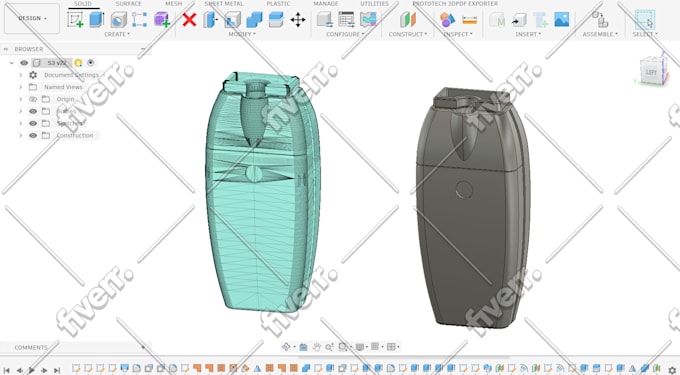Expand the Origin folder
The image size is (680, 375).
(x=20, y=99)
